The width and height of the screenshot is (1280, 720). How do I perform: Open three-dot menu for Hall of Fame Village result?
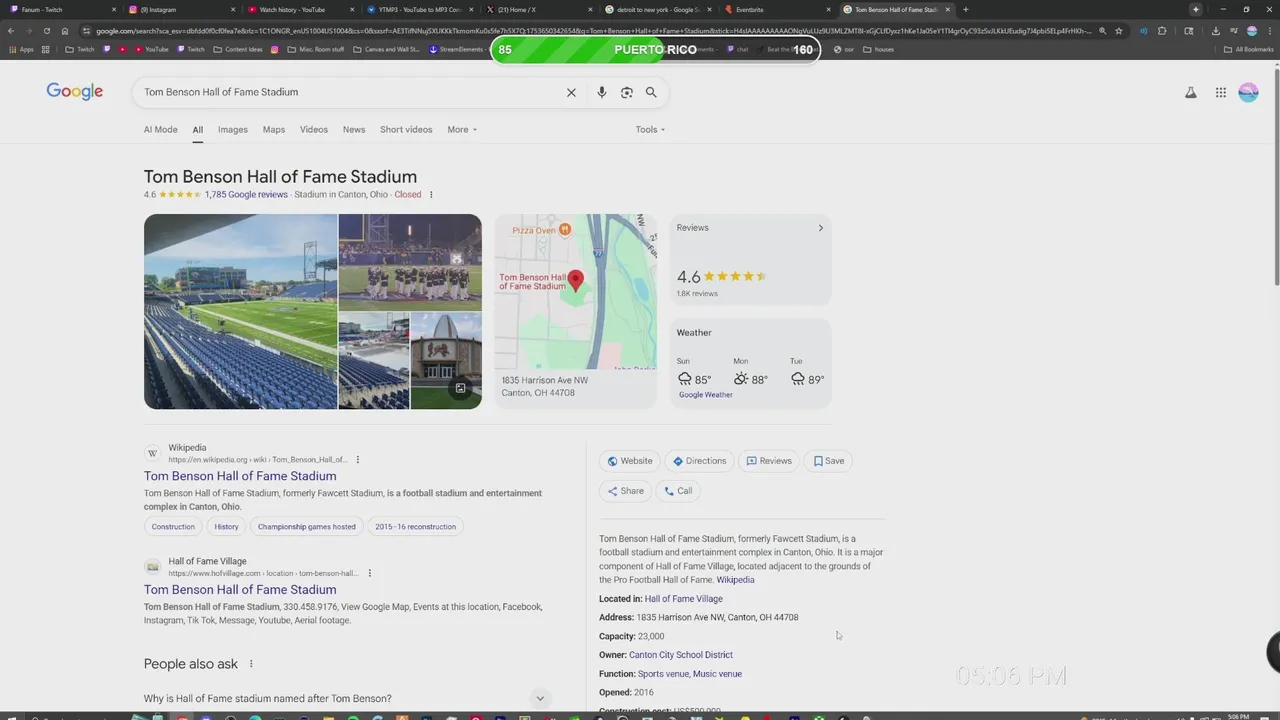pyautogui.click(x=369, y=573)
